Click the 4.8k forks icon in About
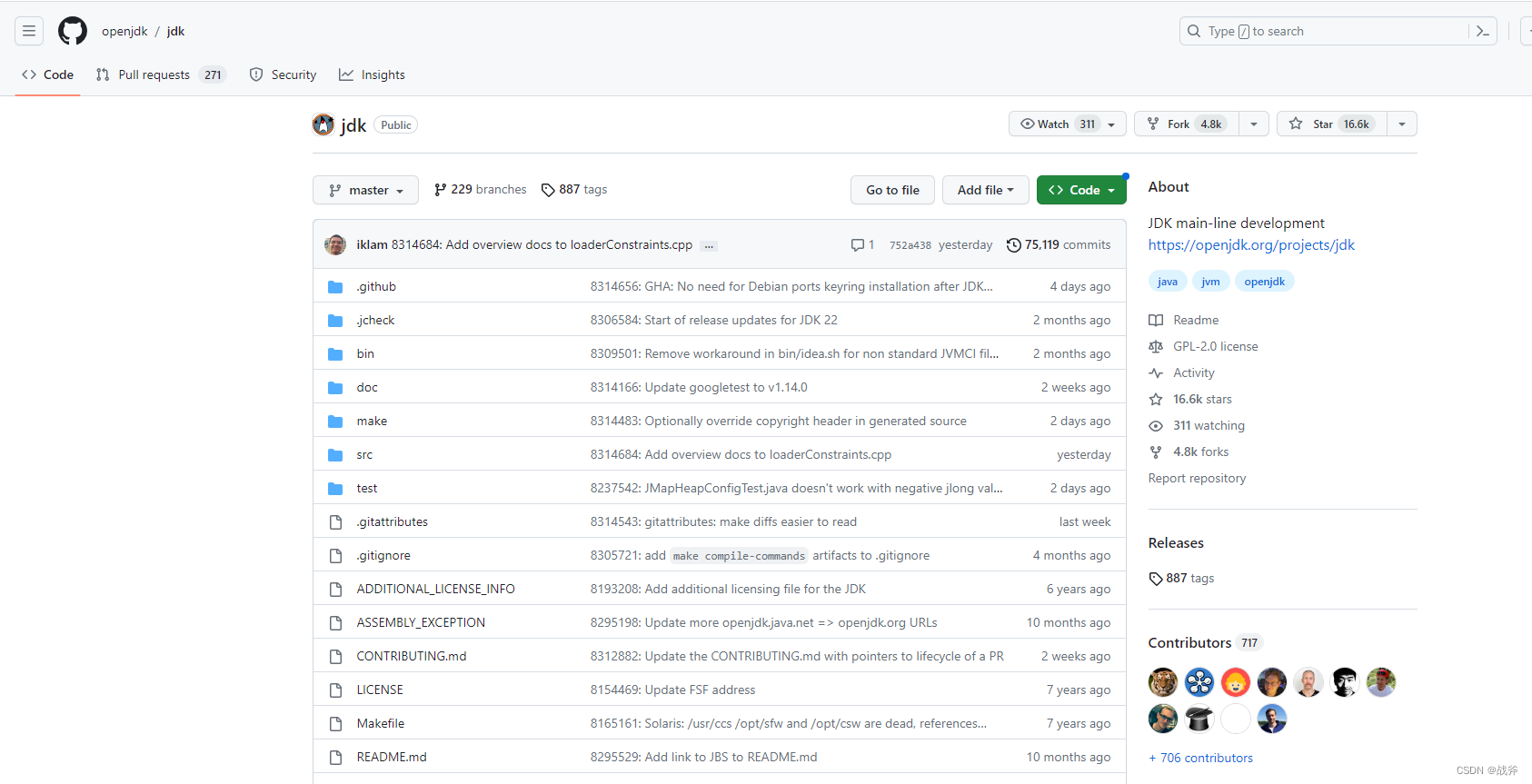 1156,452
